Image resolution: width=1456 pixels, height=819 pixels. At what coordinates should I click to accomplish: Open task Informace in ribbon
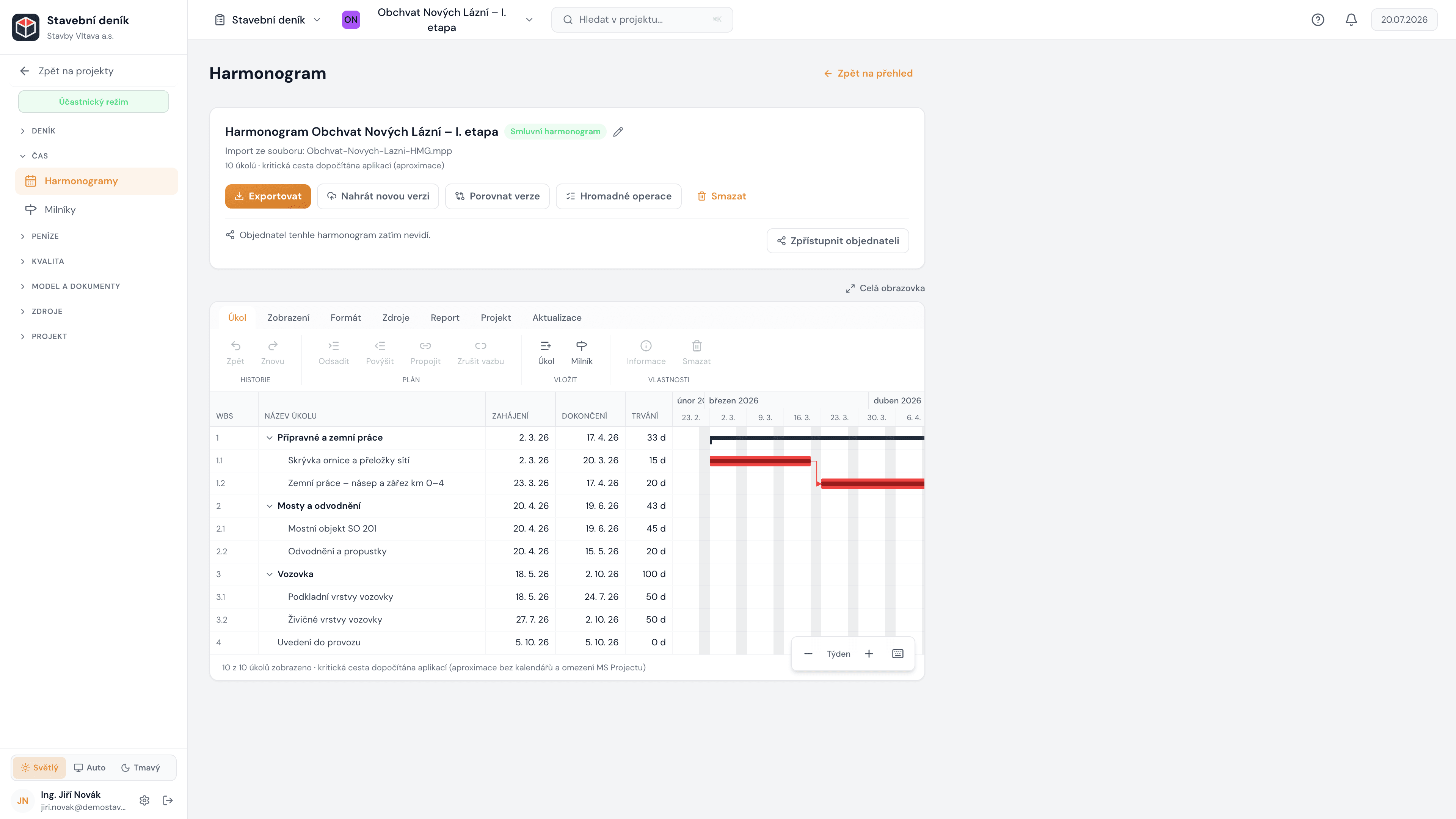[x=646, y=353]
